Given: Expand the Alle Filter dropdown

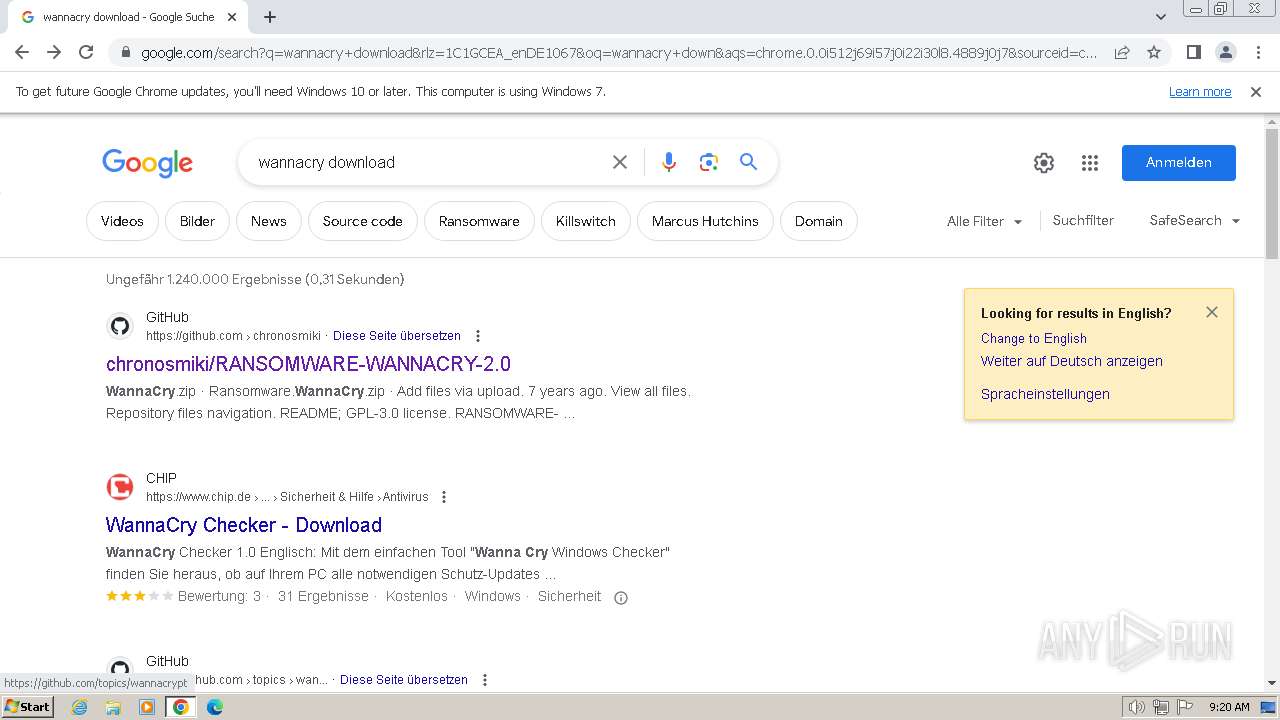Looking at the screenshot, I should tap(985, 221).
